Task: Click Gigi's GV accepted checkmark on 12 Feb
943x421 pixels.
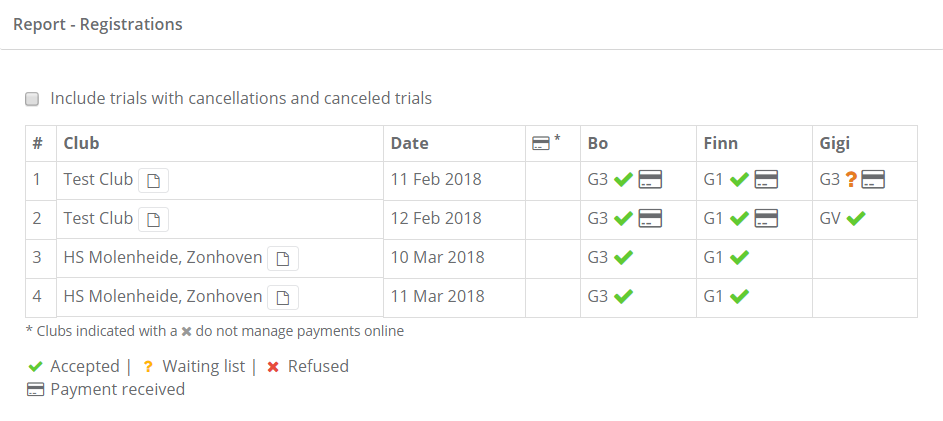Action: point(856,218)
